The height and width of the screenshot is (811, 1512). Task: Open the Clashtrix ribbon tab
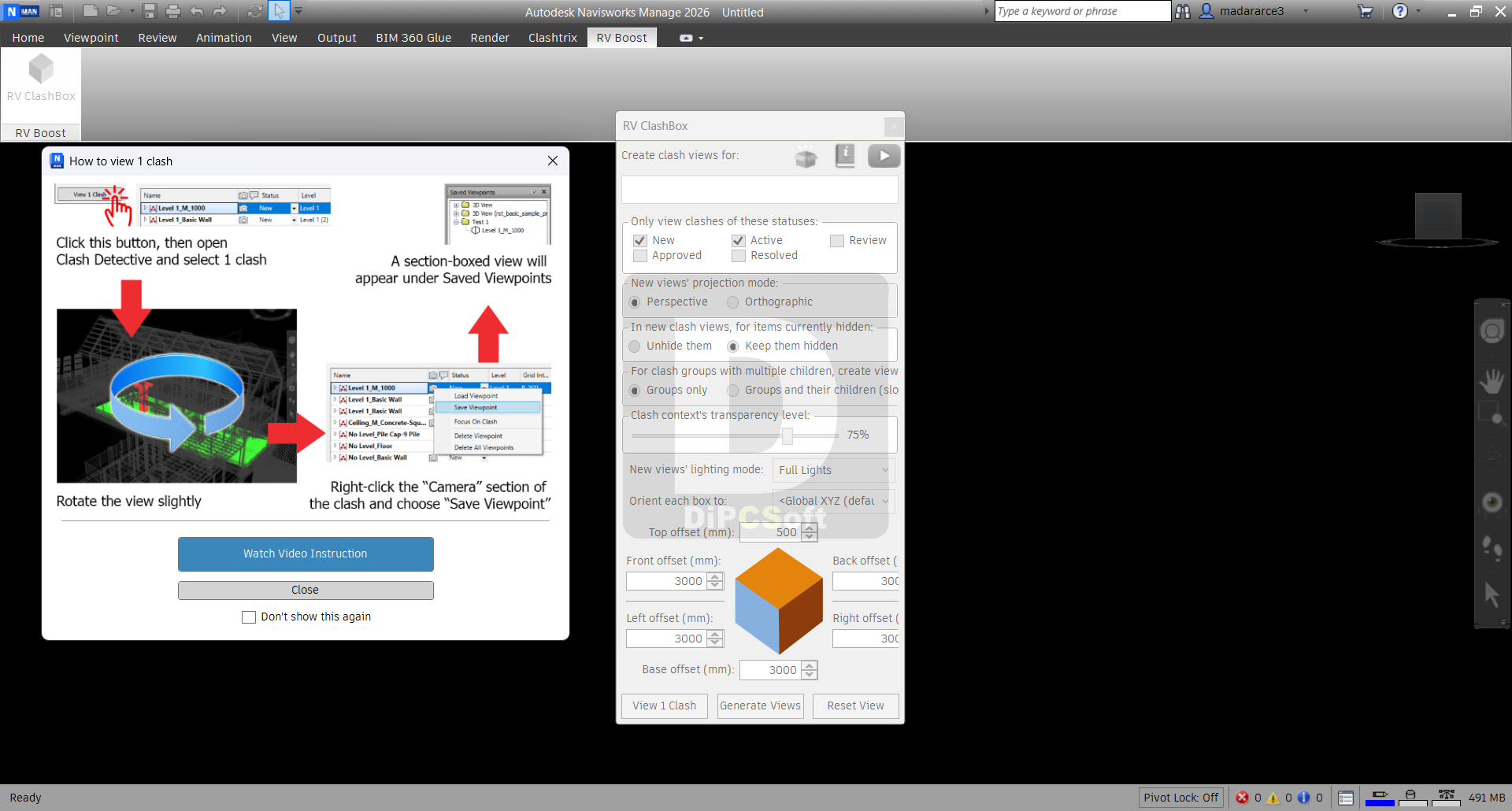point(553,38)
